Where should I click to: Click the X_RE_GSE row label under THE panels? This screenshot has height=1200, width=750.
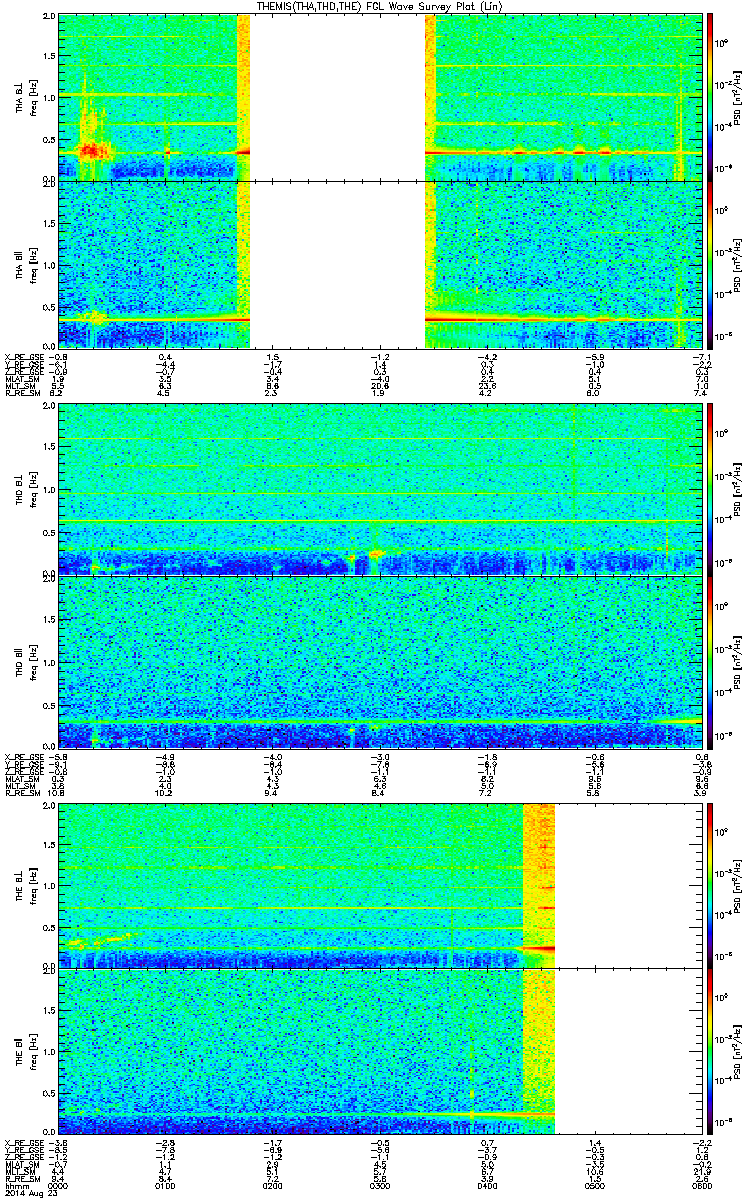pos(22,1142)
